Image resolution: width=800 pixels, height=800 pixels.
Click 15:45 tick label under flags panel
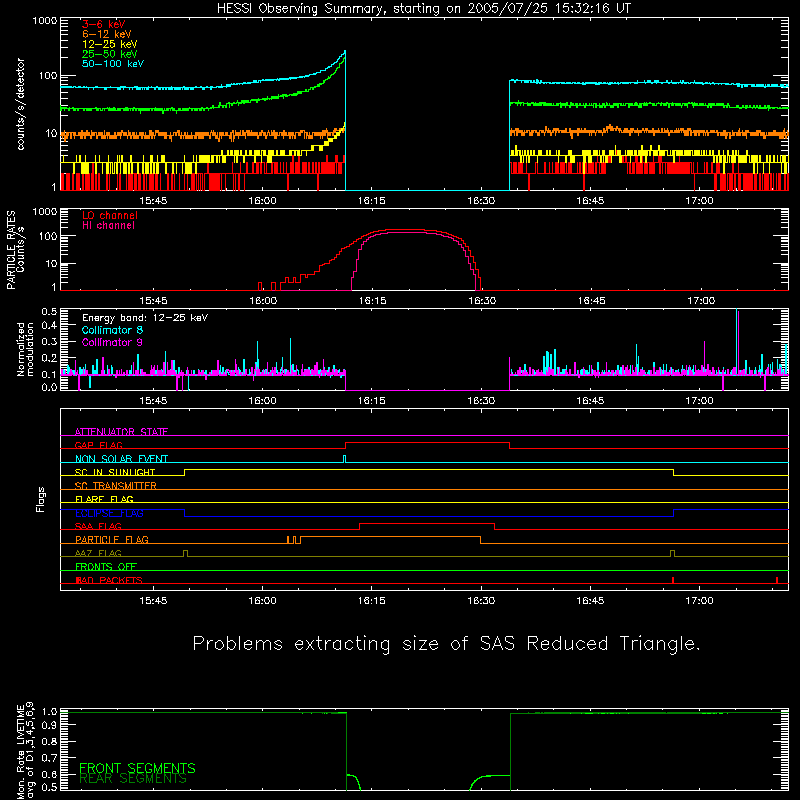tap(153, 601)
